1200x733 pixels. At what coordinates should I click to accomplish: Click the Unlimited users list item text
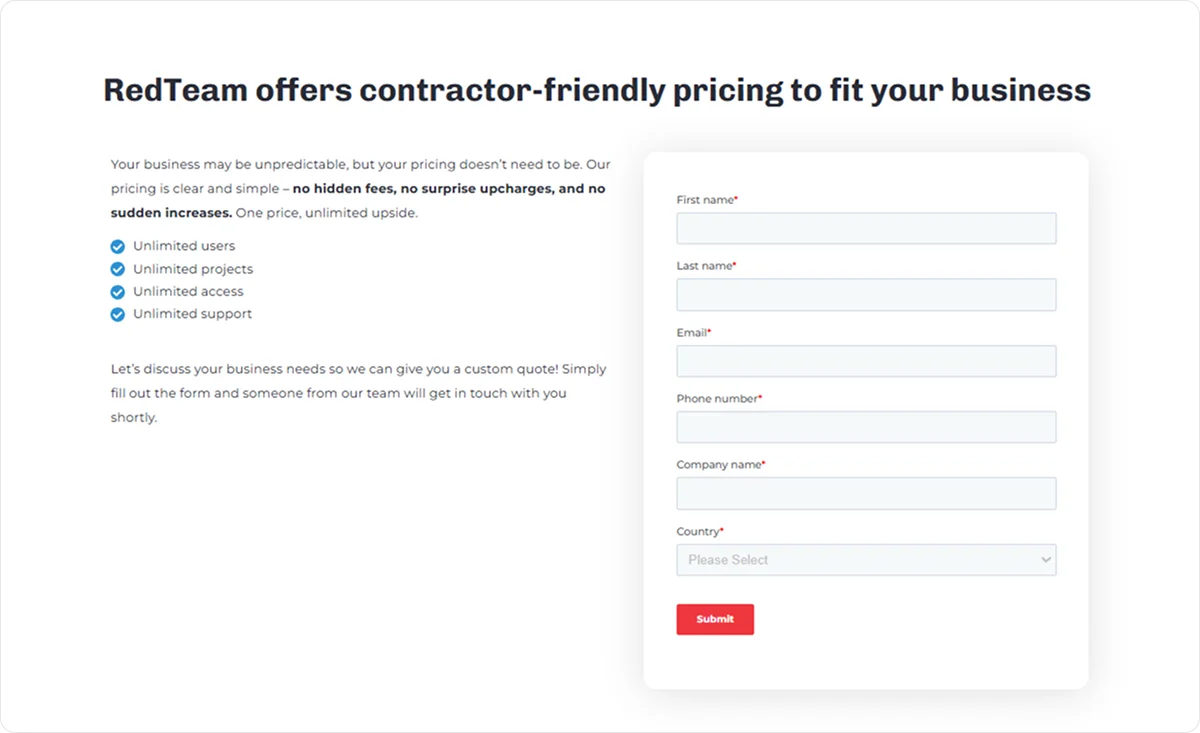coord(183,245)
